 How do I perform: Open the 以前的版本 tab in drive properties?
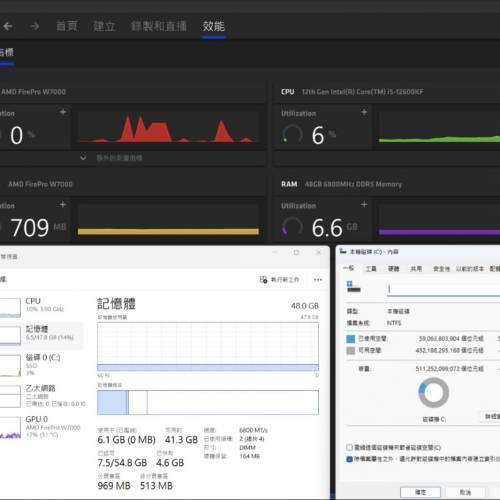[470, 268]
